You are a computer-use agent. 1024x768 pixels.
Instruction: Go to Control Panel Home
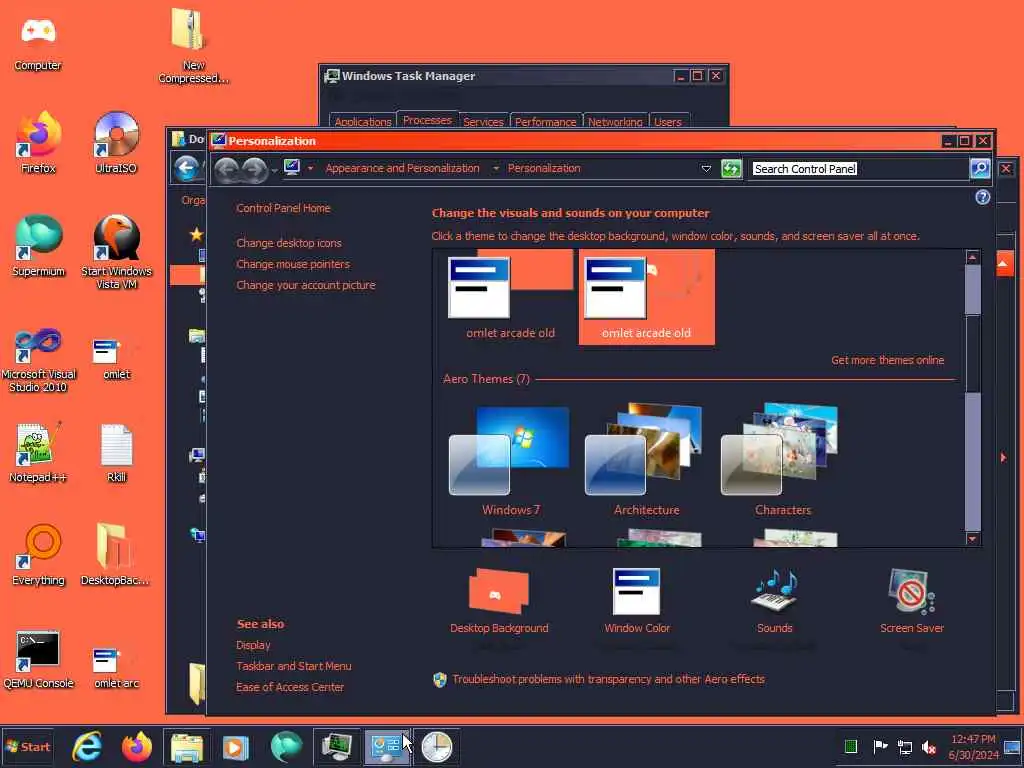coord(283,208)
